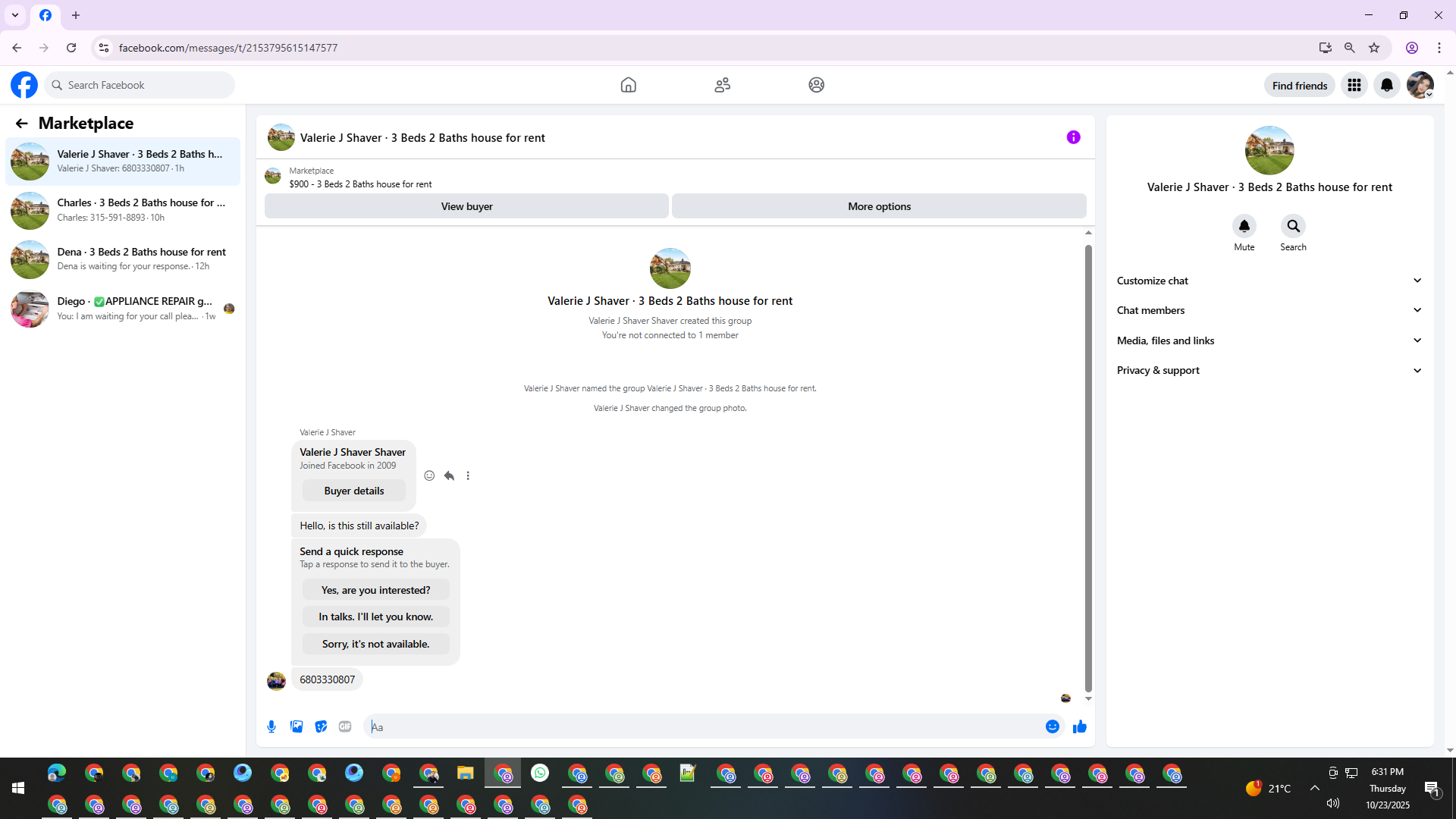
Task: Open the GIF picker icon
Action: [x=345, y=726]
